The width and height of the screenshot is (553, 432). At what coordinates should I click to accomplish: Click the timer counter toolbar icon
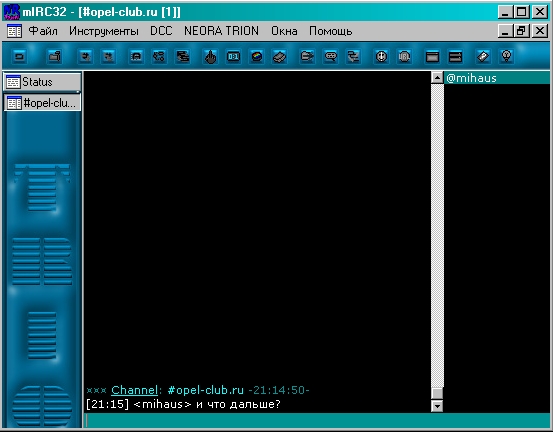click(233, 56)
